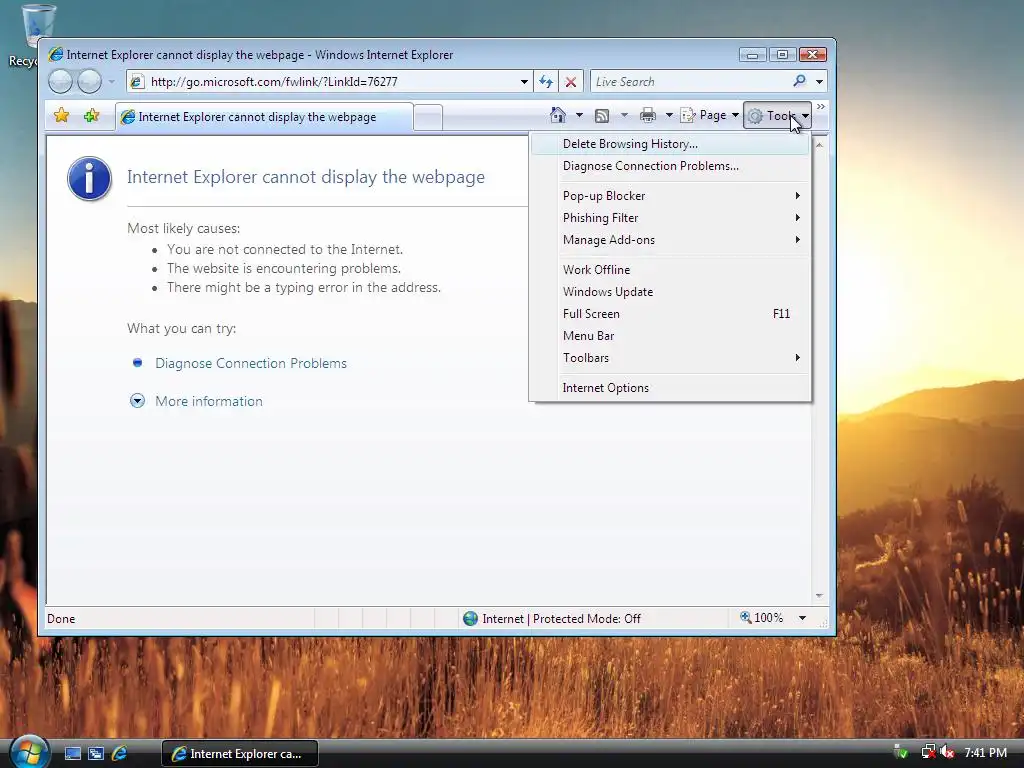Open the Phishing Filter submenu
This screenshot has width=1024, height=768.
point(670,218)
